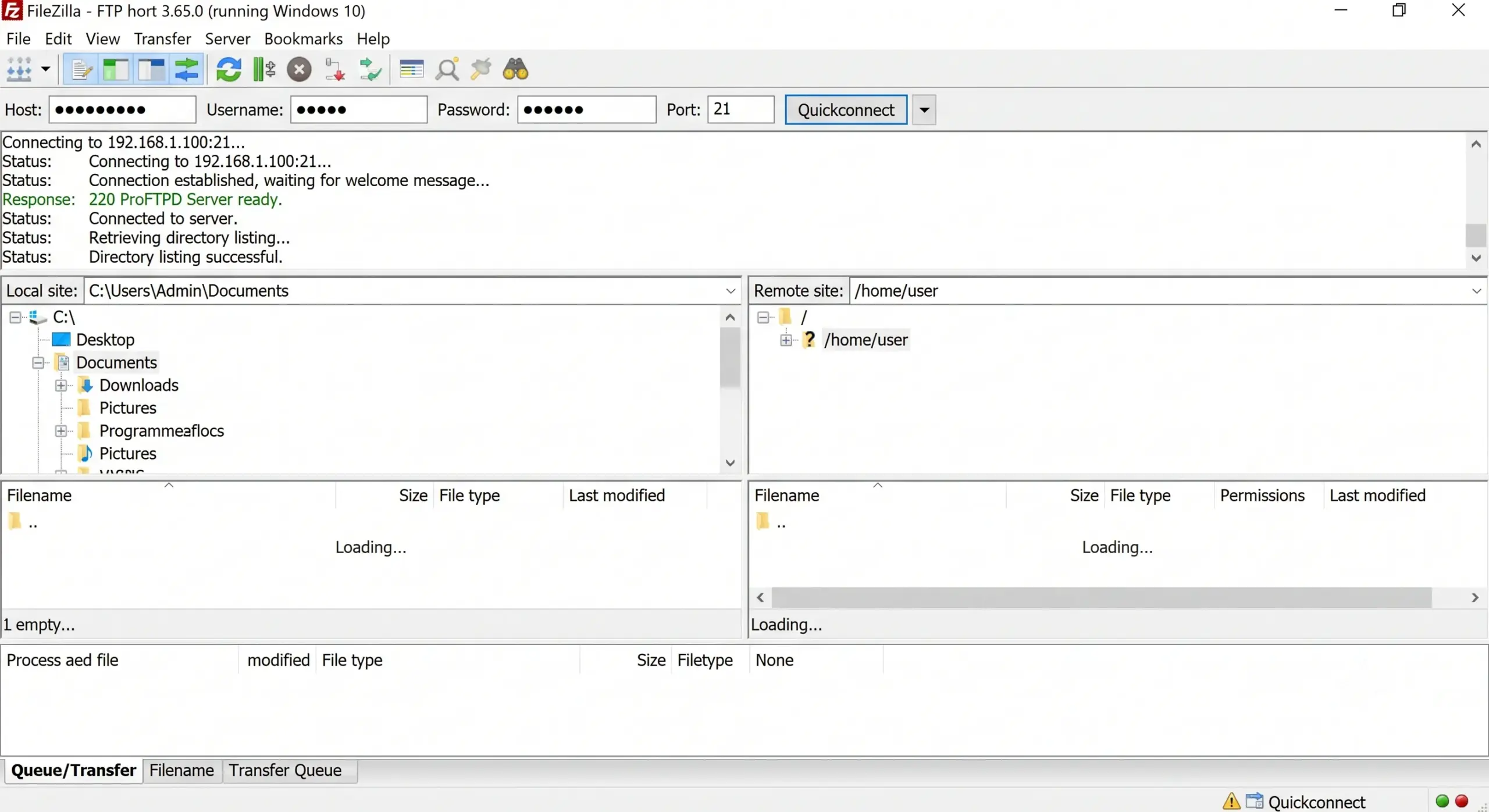
Task: Cancel the current operation
Action: pyautogui.click(x=300, y=70)
